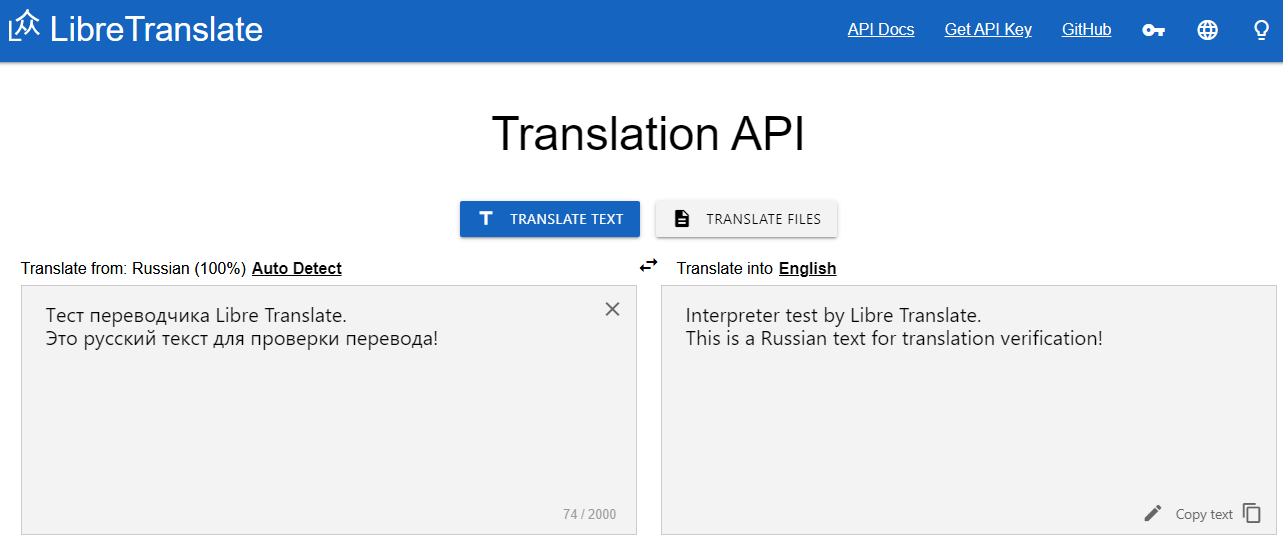Viewport: 1283px width, 546px height.
Task: Switch to Translate Files mode
Action: 746,219
